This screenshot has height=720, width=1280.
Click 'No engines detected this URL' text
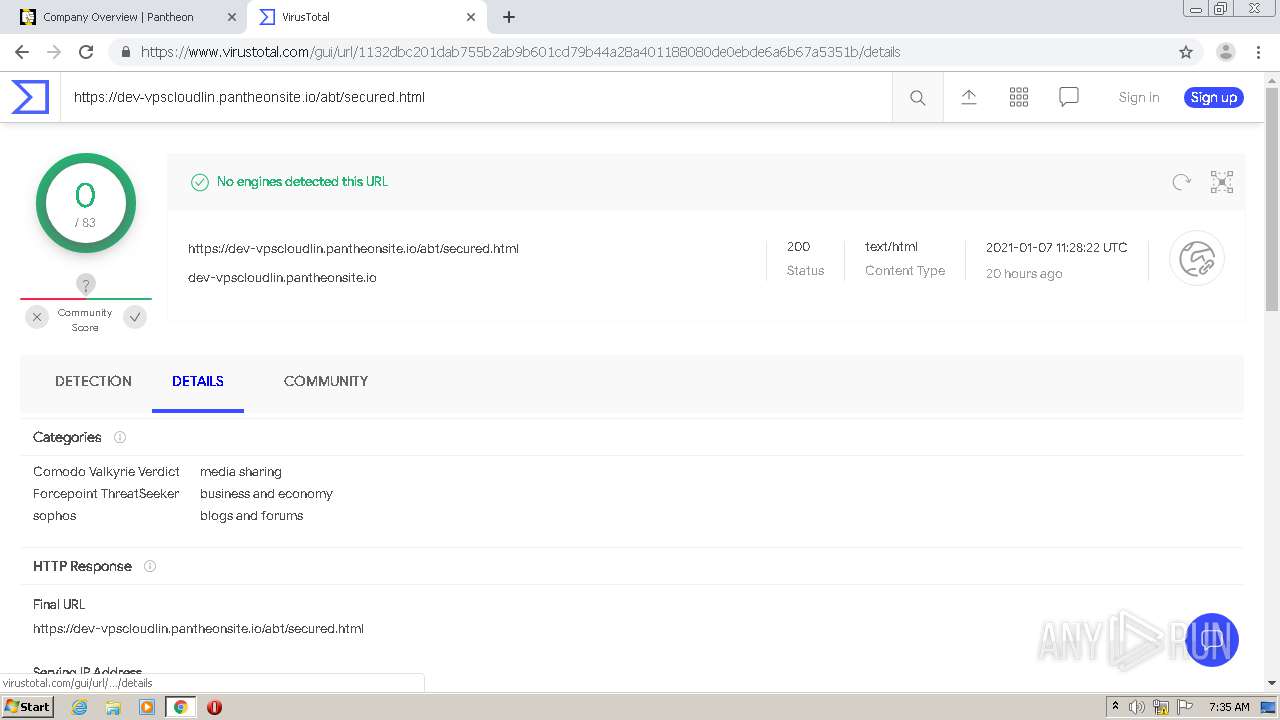coord(302,181)
